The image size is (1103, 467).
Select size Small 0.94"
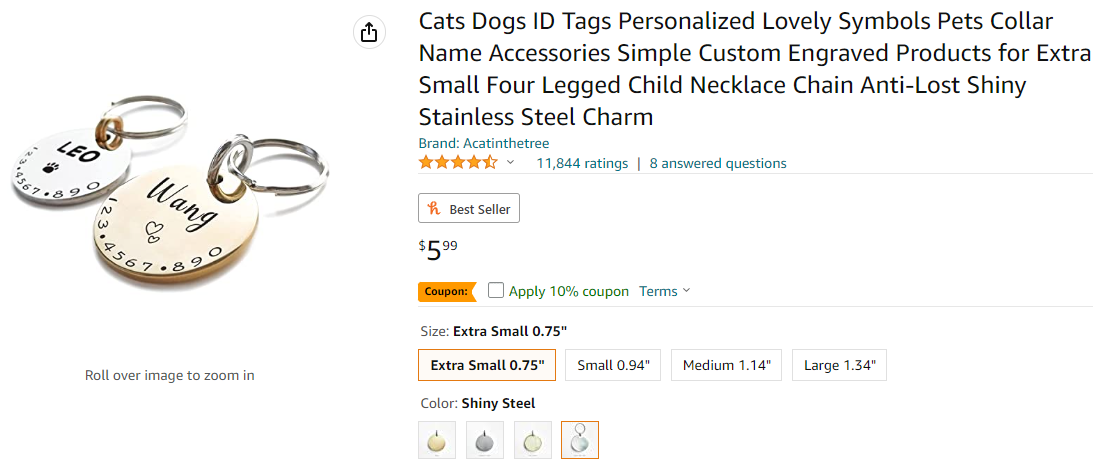pyautogui.click(x=613, y=365)
